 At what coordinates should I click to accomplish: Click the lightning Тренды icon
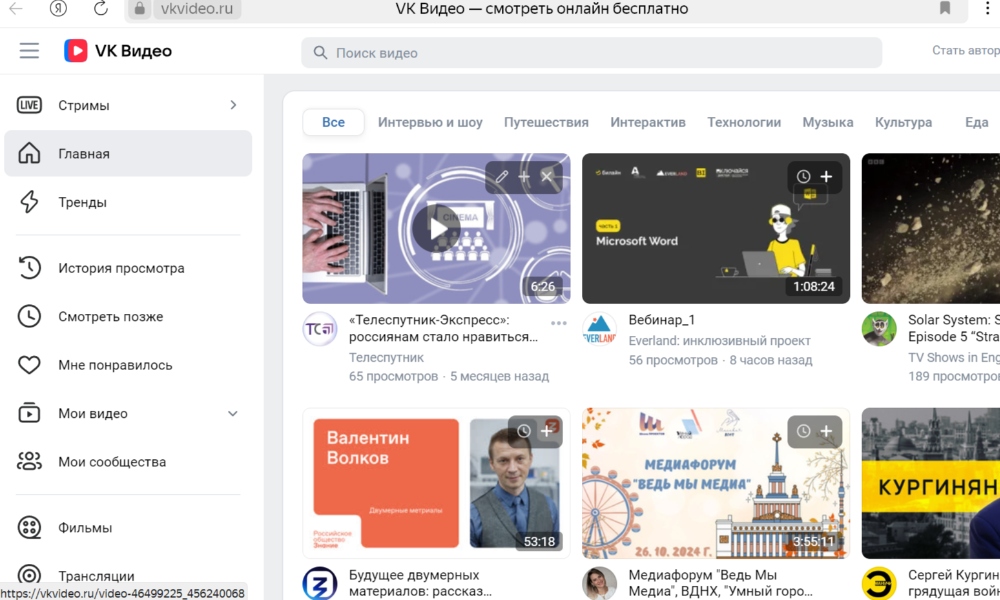pyautogui.click(x=29, y=202)
